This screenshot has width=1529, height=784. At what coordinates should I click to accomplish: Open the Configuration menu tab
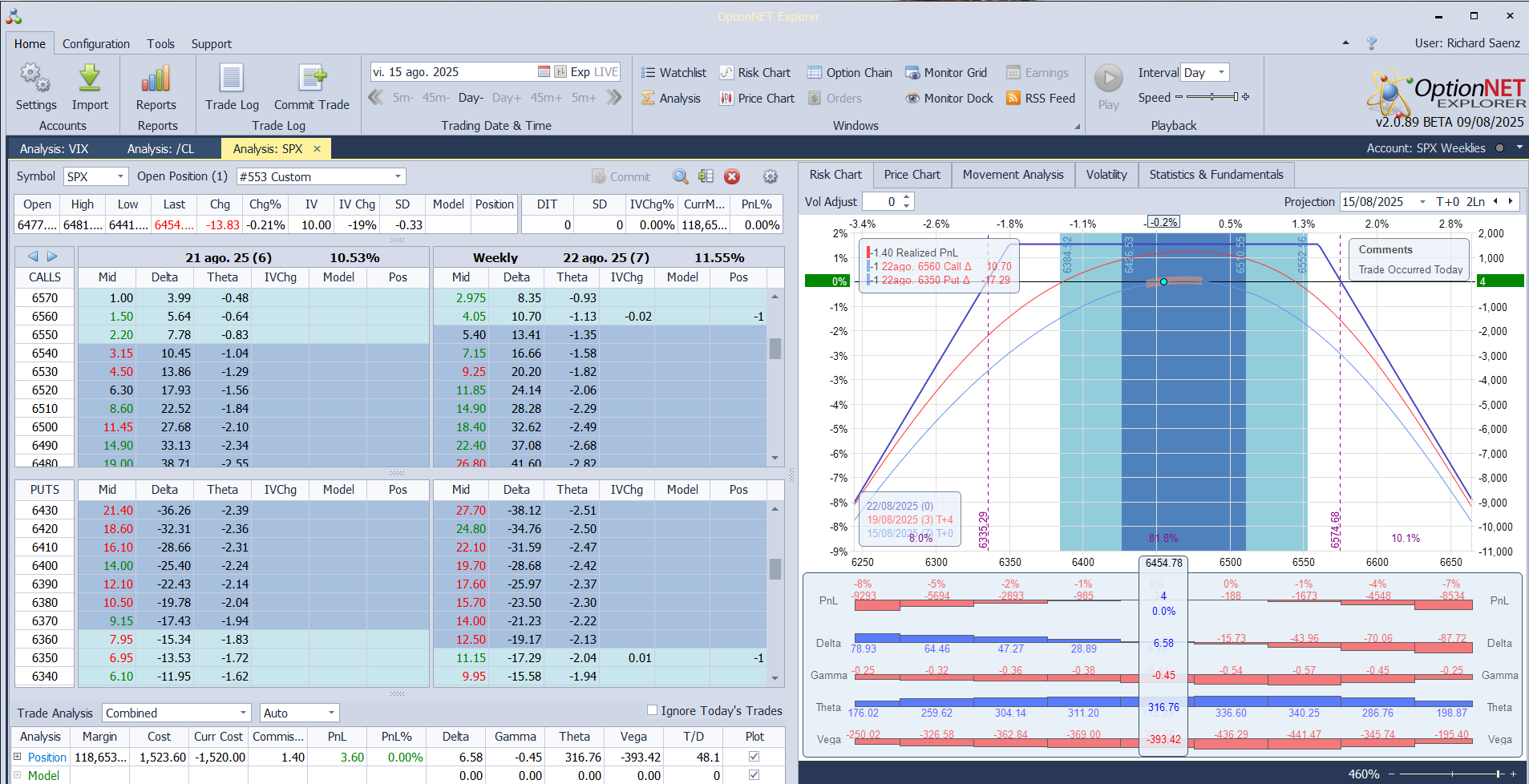pyautogui.click(x=96, y=44)
